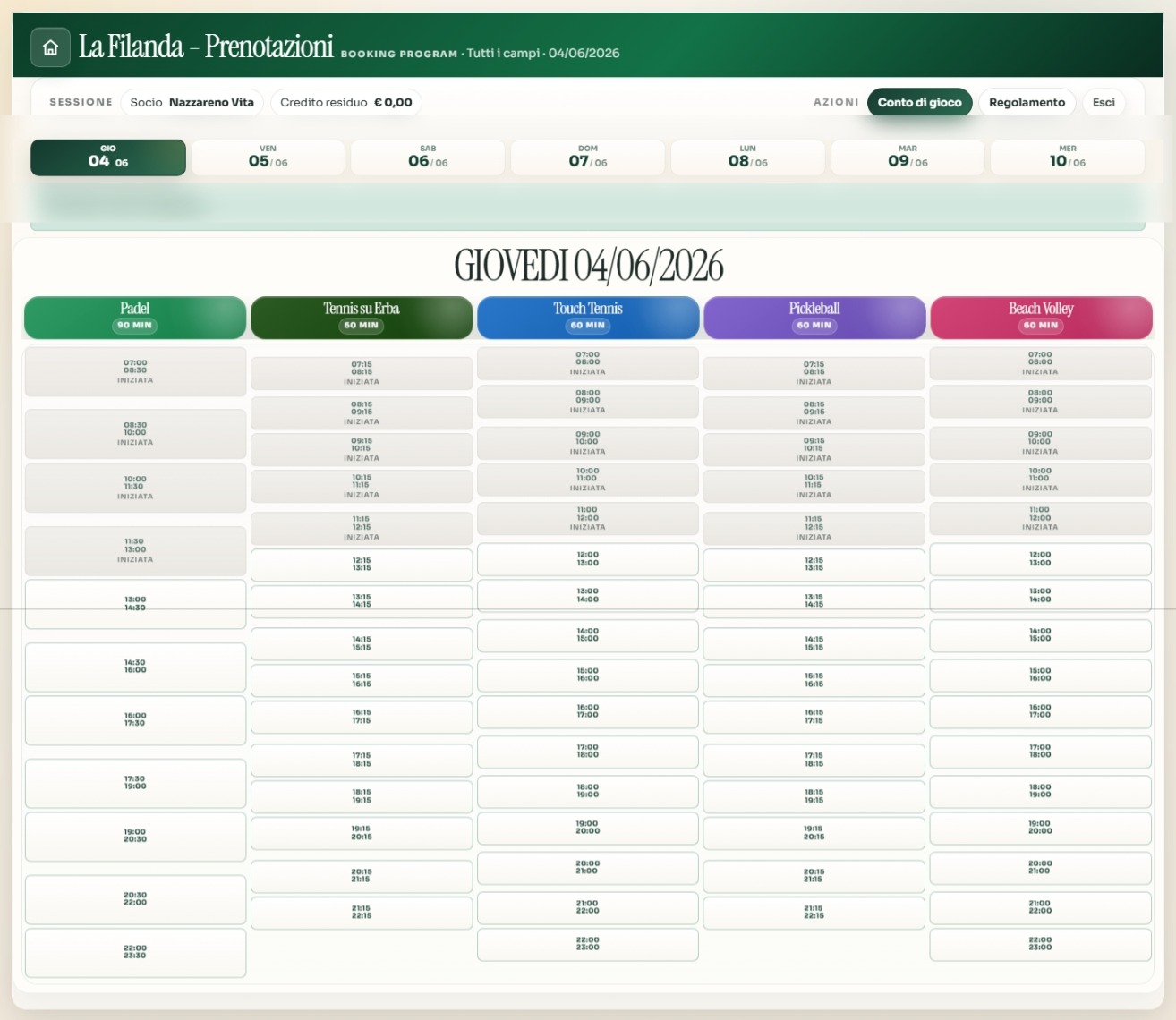Log out with the Esci button
This screenshot has height=1020, width=1176.
click(x=1104, y=102)
